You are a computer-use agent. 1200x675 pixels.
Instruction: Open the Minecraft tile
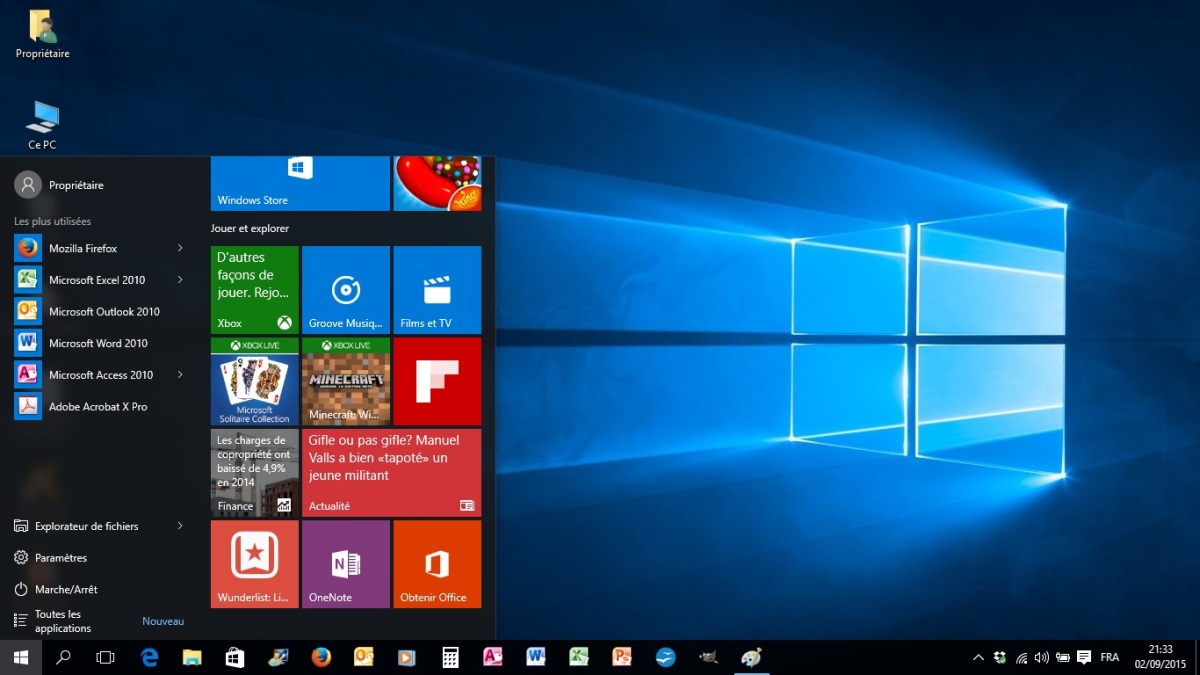[x=346, y=381]
